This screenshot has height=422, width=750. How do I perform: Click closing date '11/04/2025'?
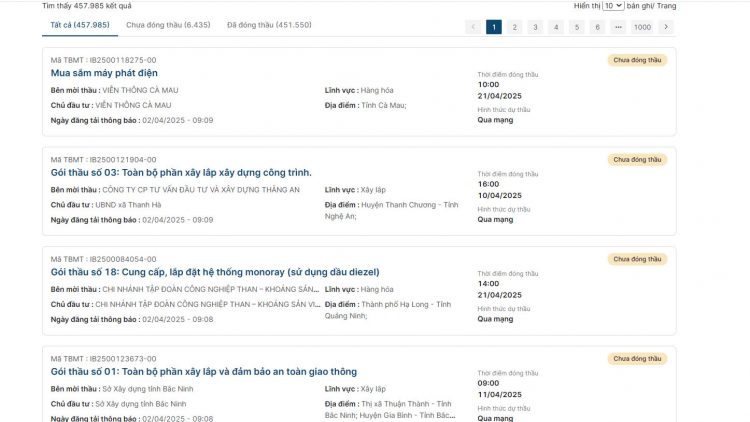click(x=499, y=394)
